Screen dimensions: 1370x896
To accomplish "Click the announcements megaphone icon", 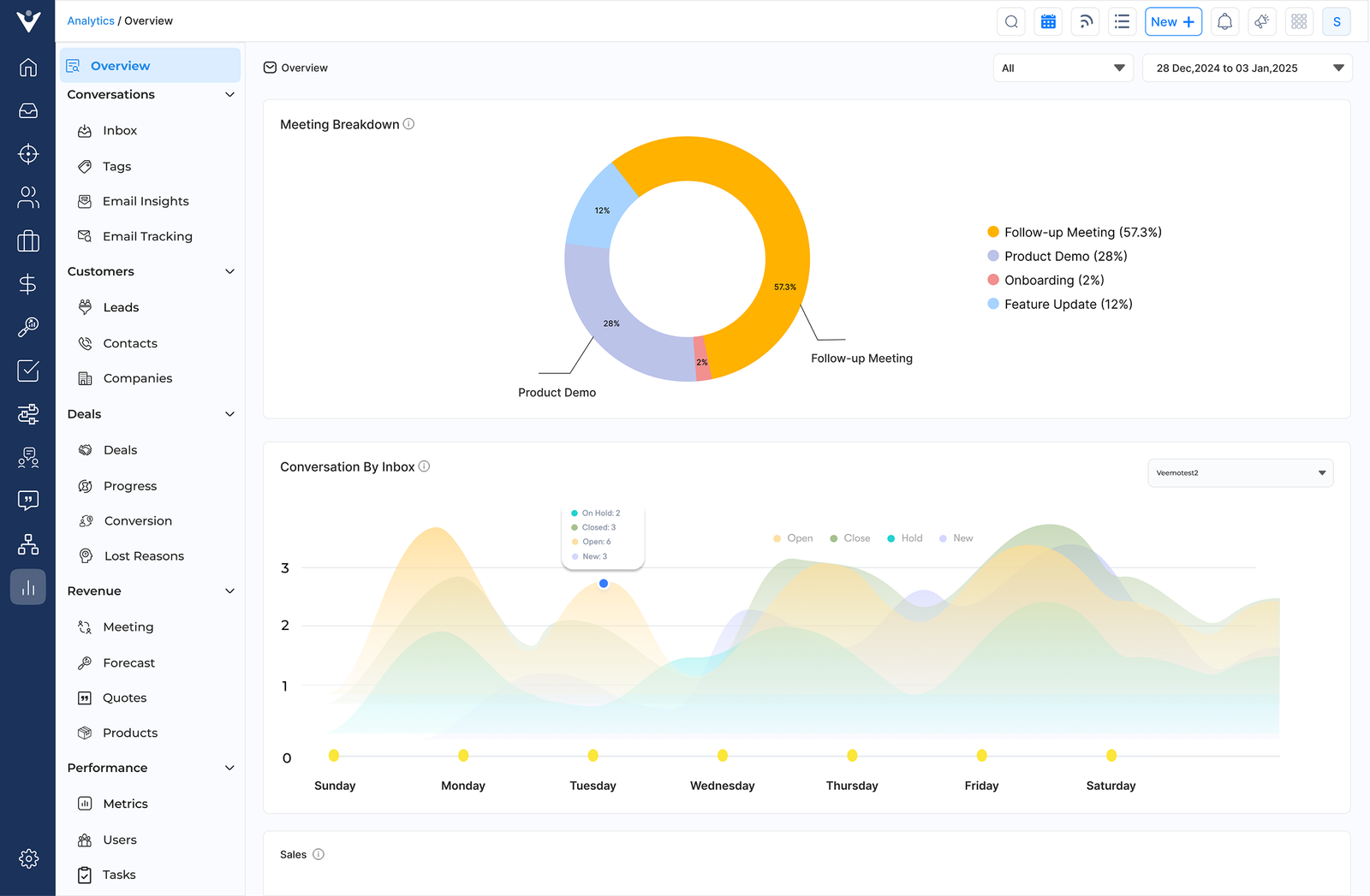I will 1261,21.
